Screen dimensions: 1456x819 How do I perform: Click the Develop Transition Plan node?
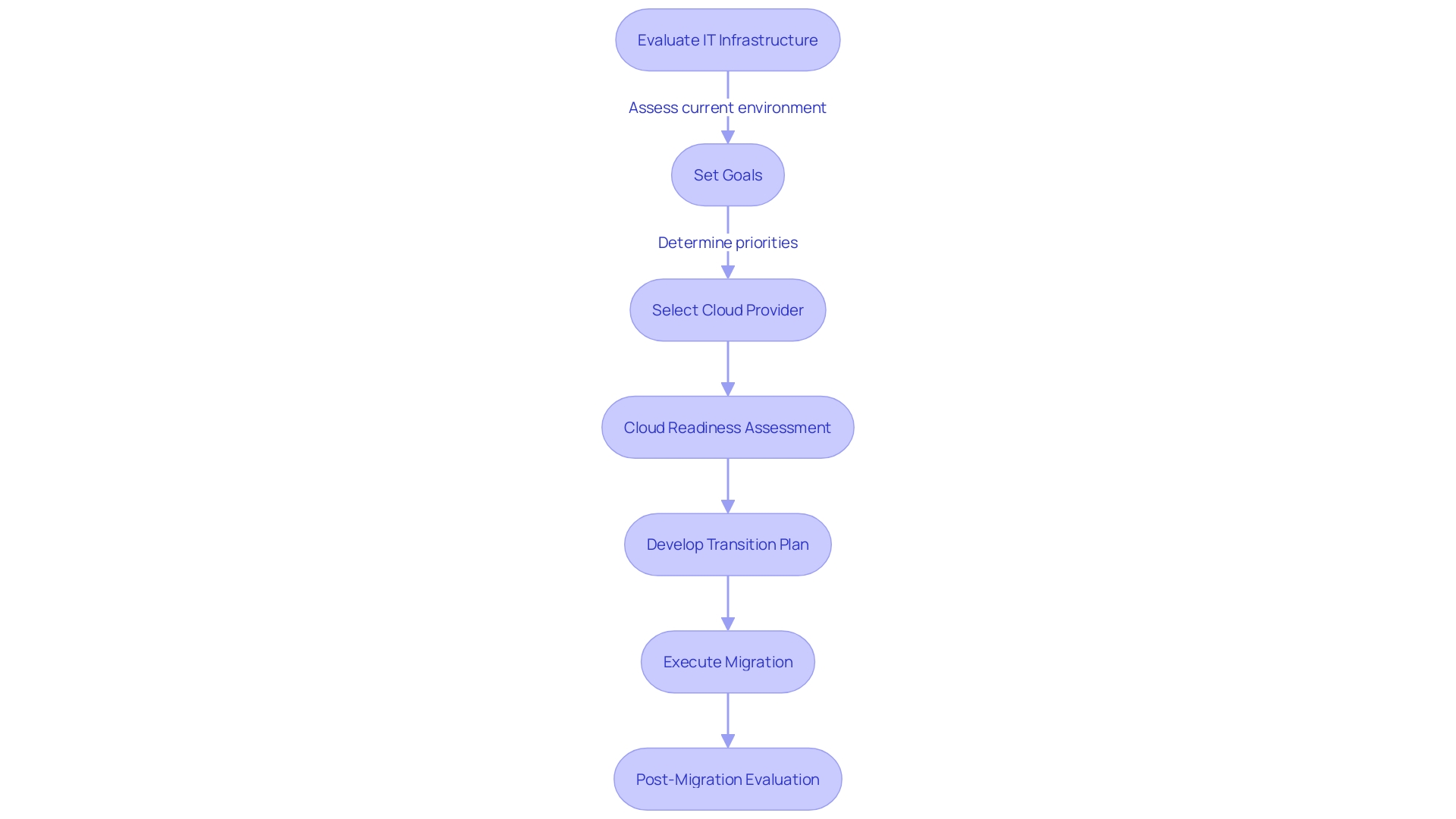(728, 545)
